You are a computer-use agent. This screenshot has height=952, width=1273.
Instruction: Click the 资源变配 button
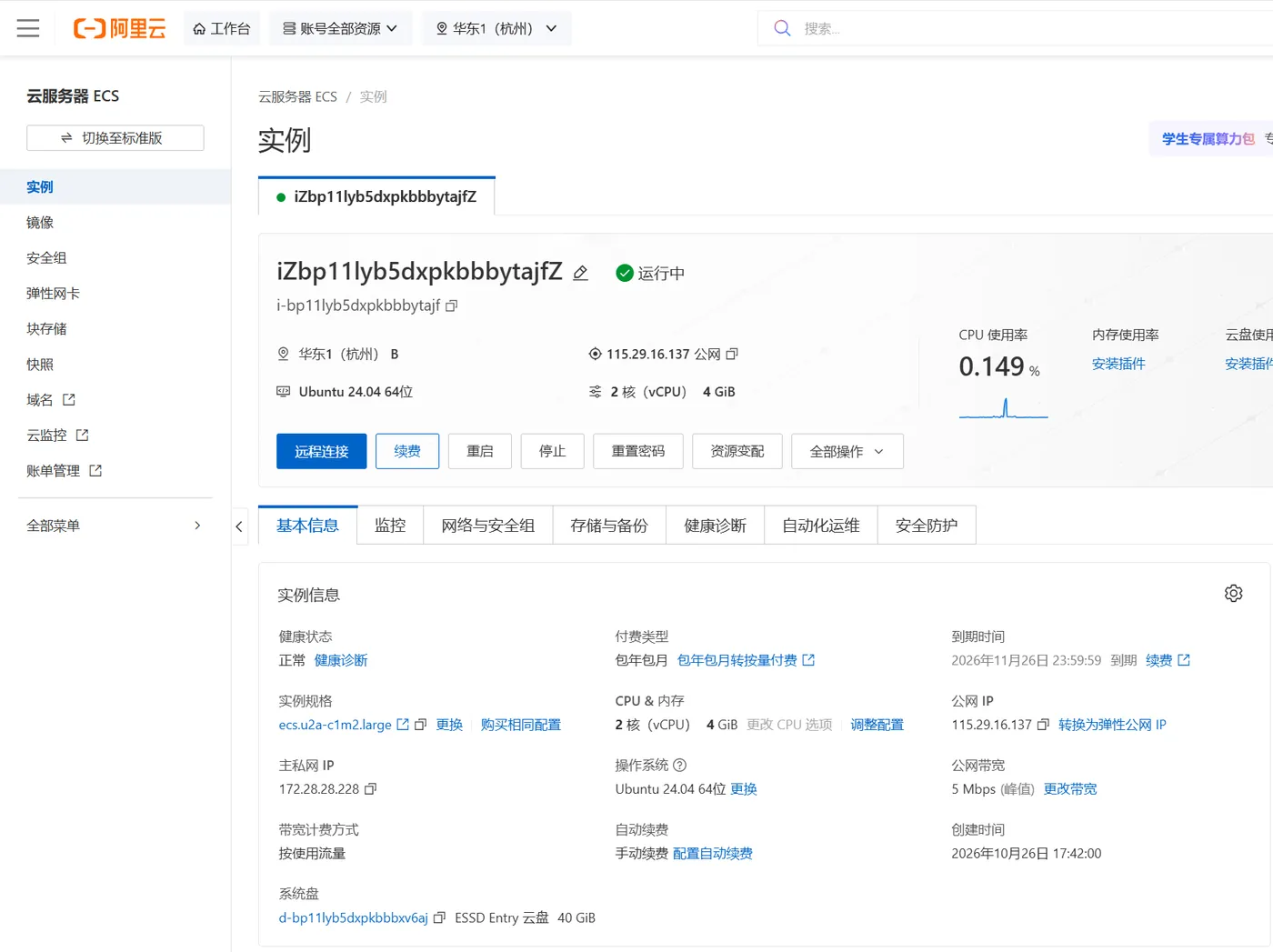click(737, 451)
